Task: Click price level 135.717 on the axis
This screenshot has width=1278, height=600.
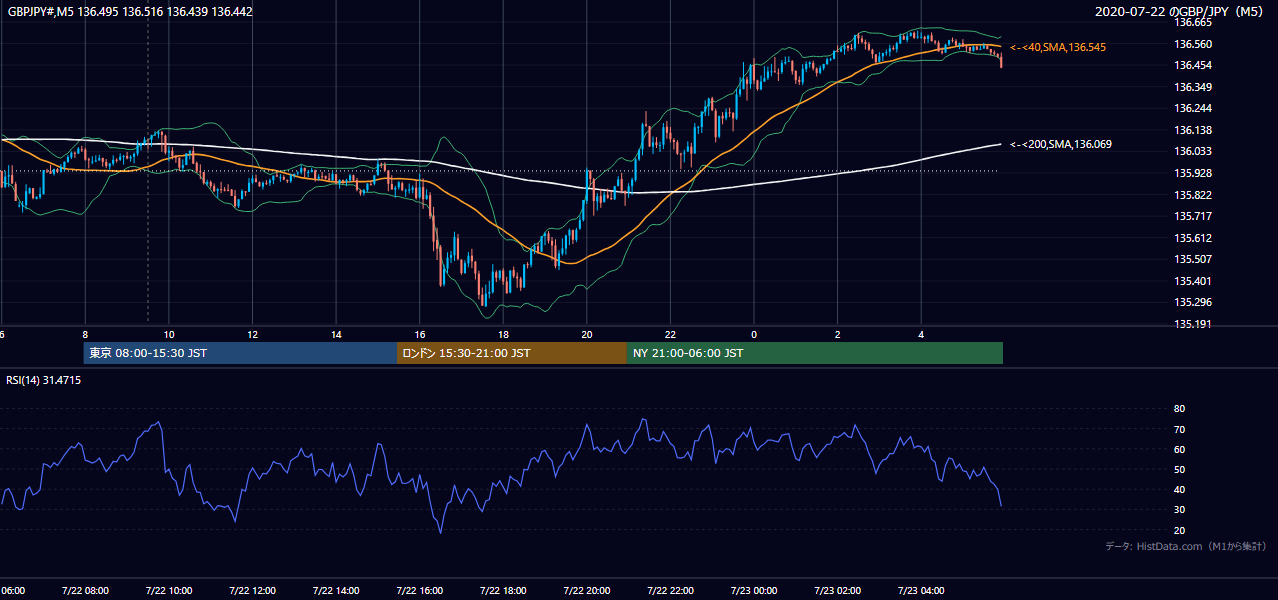Action: [x=1193, y=216]
